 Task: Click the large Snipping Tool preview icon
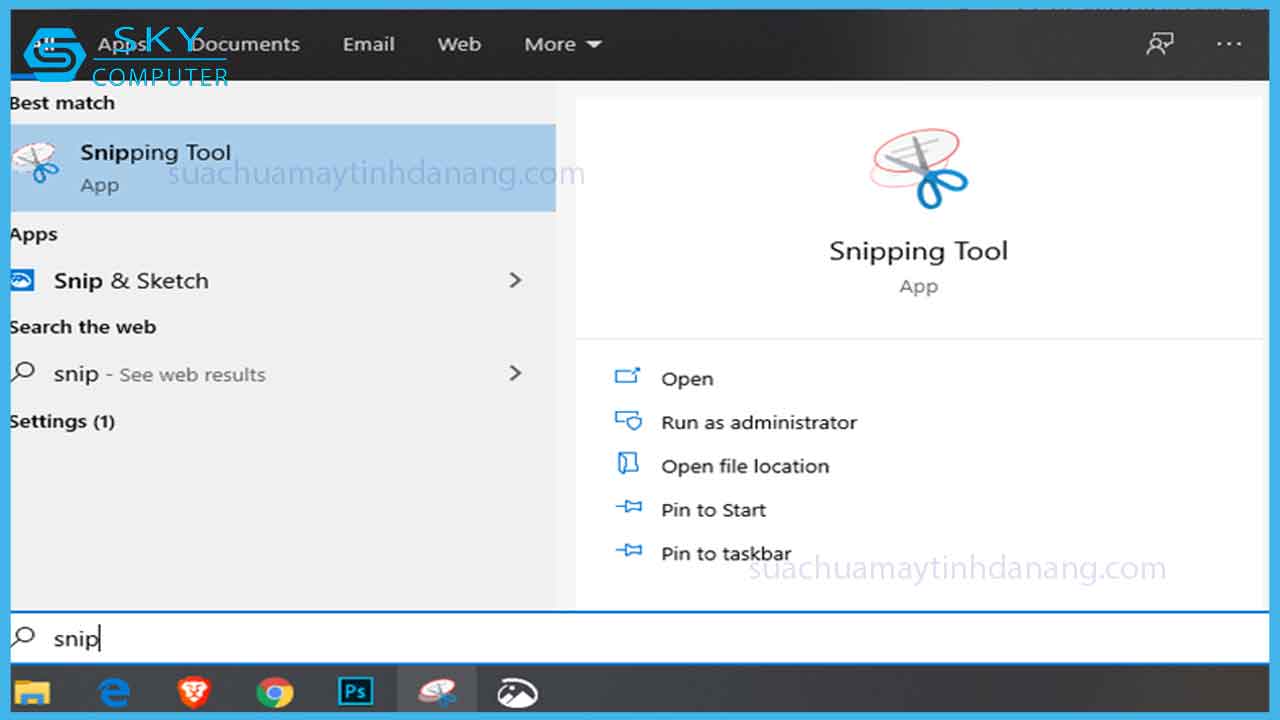919,168
